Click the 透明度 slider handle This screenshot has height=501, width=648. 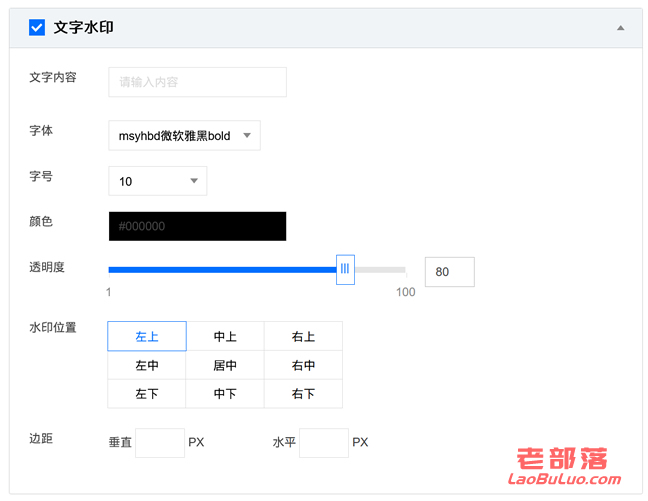[x=345, y=270]
